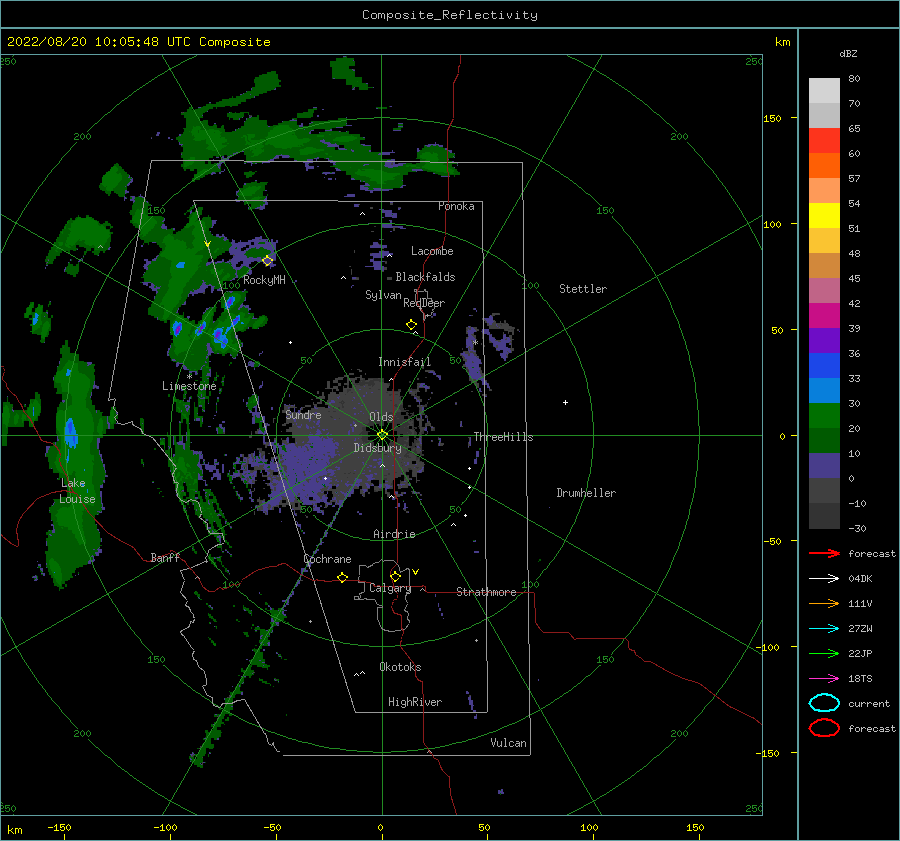Click the white 04DK arrow symbol
900x841 pixels.
coord(824,579)
